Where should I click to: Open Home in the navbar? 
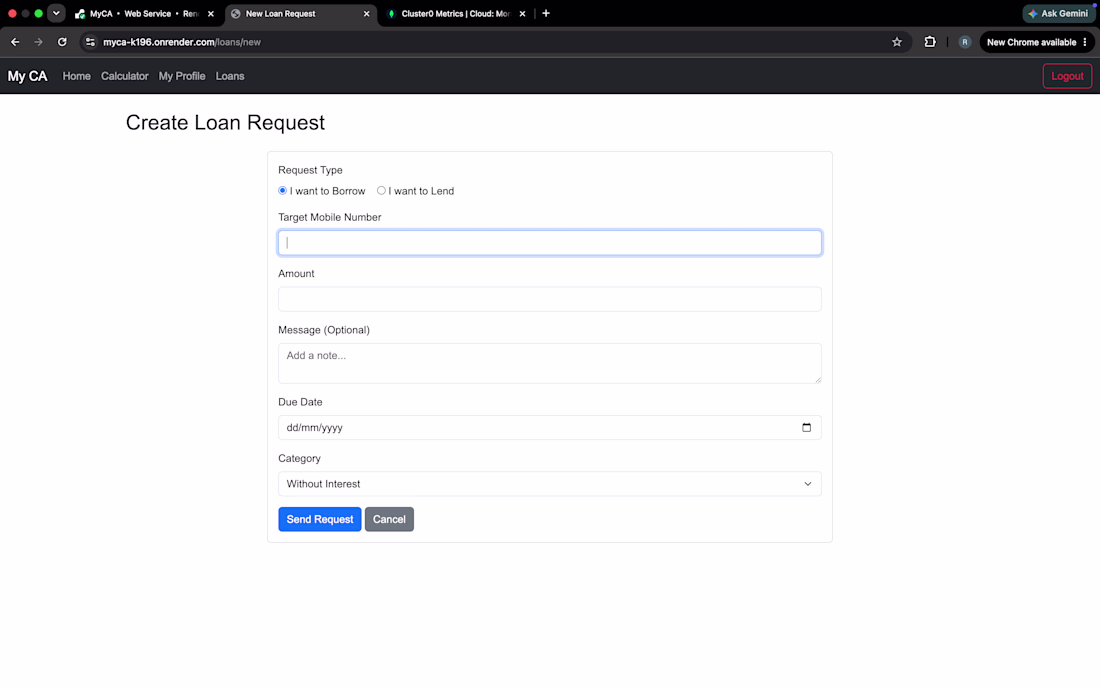(76, 76)
